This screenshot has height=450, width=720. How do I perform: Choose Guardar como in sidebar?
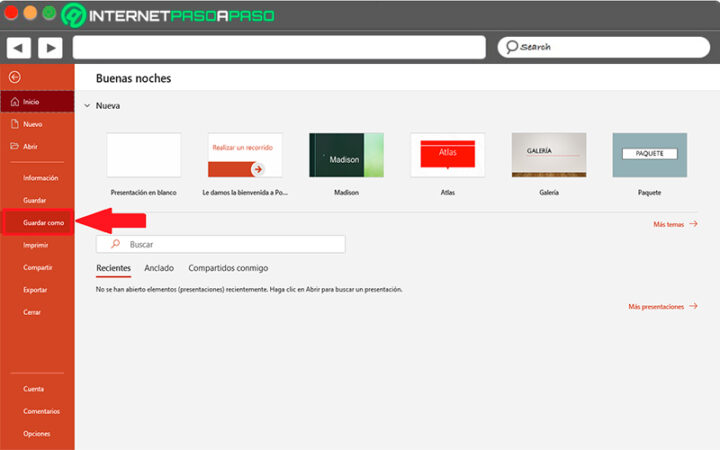(43, 222)
